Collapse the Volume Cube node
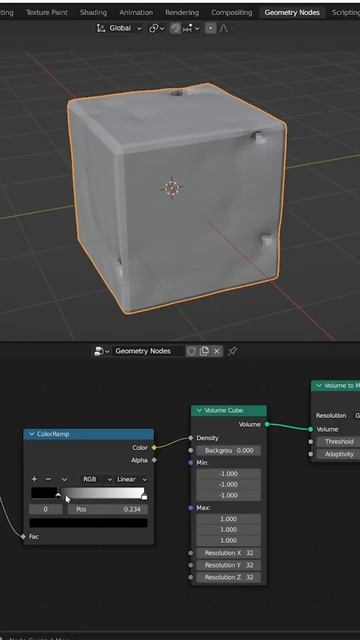 (x=199, y=411)
